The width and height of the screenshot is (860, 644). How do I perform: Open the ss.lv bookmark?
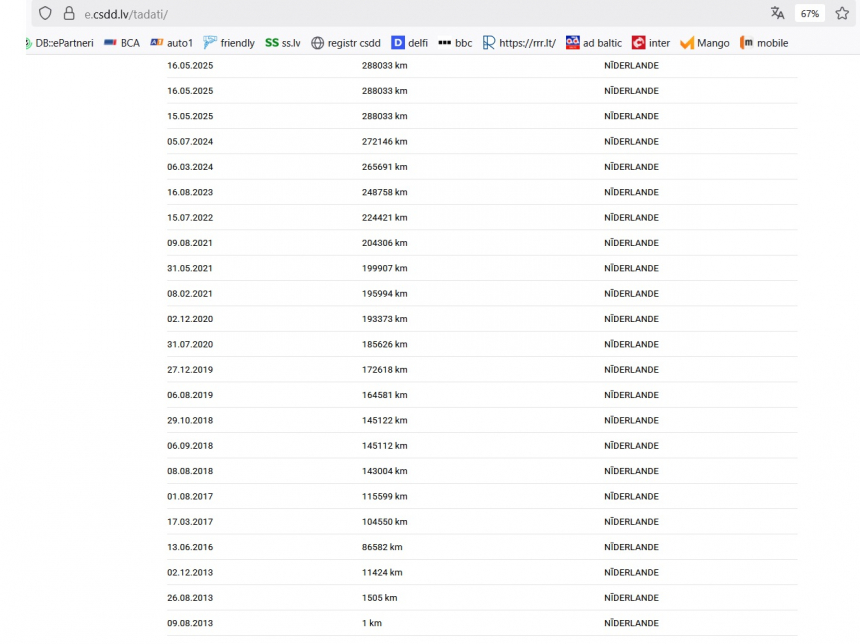coord(282,43)
